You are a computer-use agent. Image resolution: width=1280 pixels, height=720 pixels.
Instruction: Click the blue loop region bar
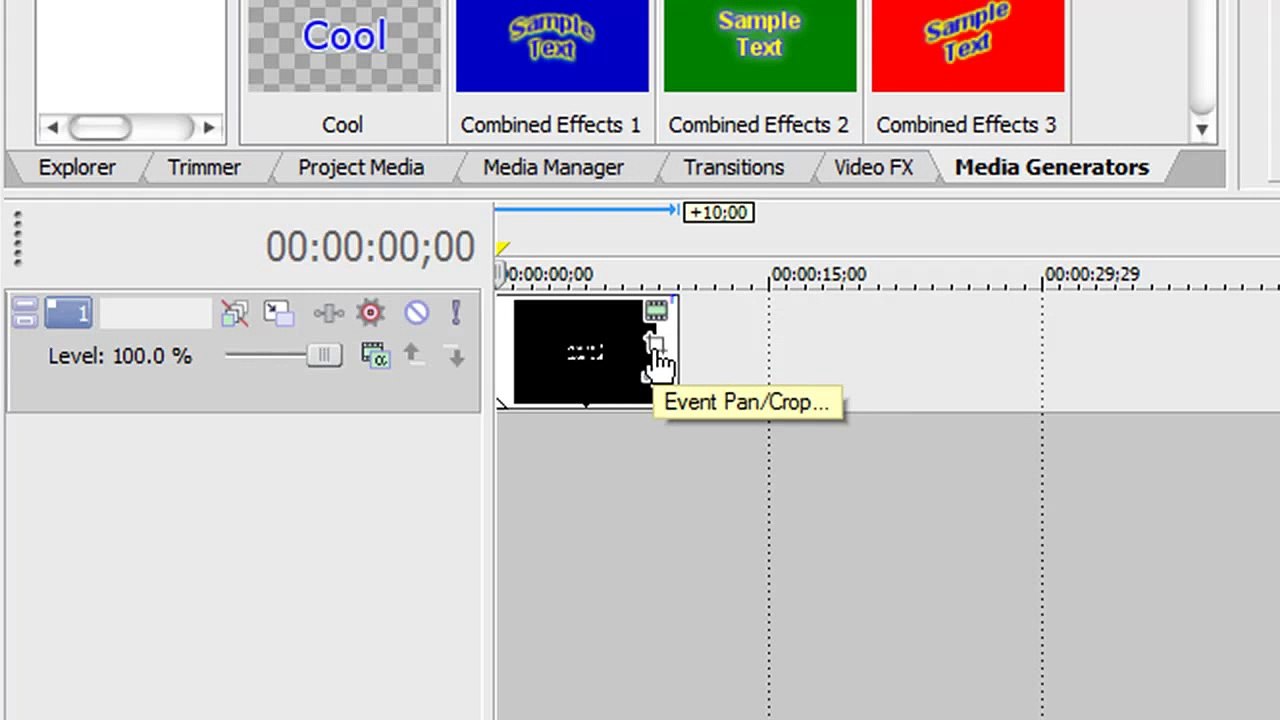coord(587,210)
